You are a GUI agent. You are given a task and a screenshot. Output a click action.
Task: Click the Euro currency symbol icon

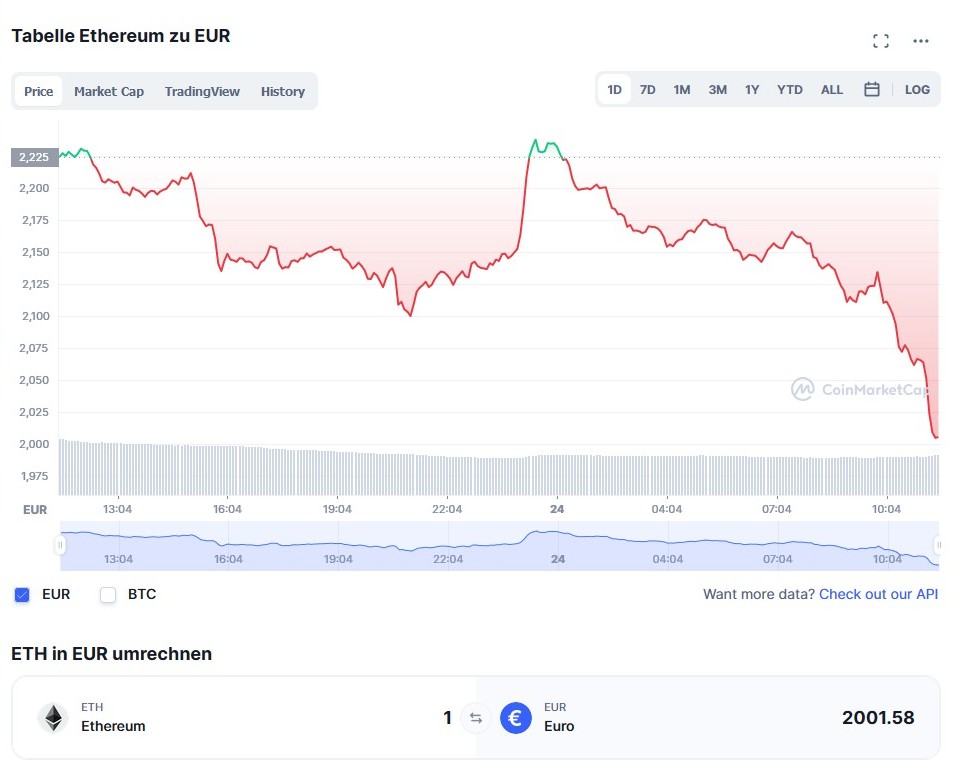tap(516, 718)
